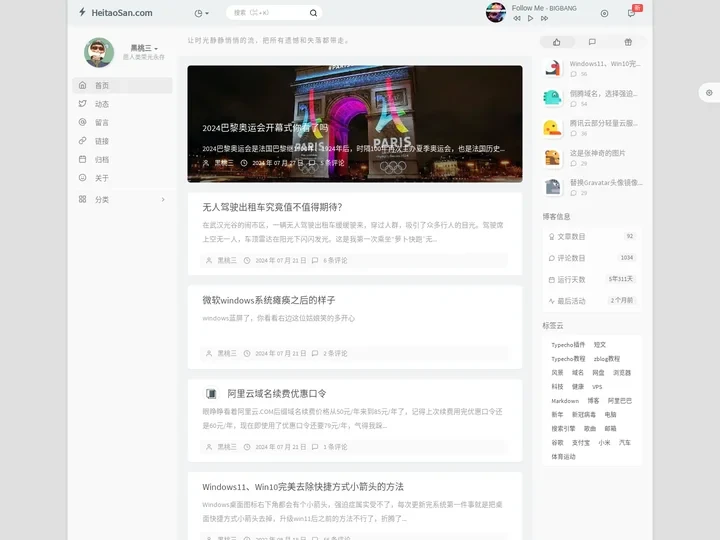
Task: Open 2条评论 on the Windows crash post
Action: (x=335, y=354)
